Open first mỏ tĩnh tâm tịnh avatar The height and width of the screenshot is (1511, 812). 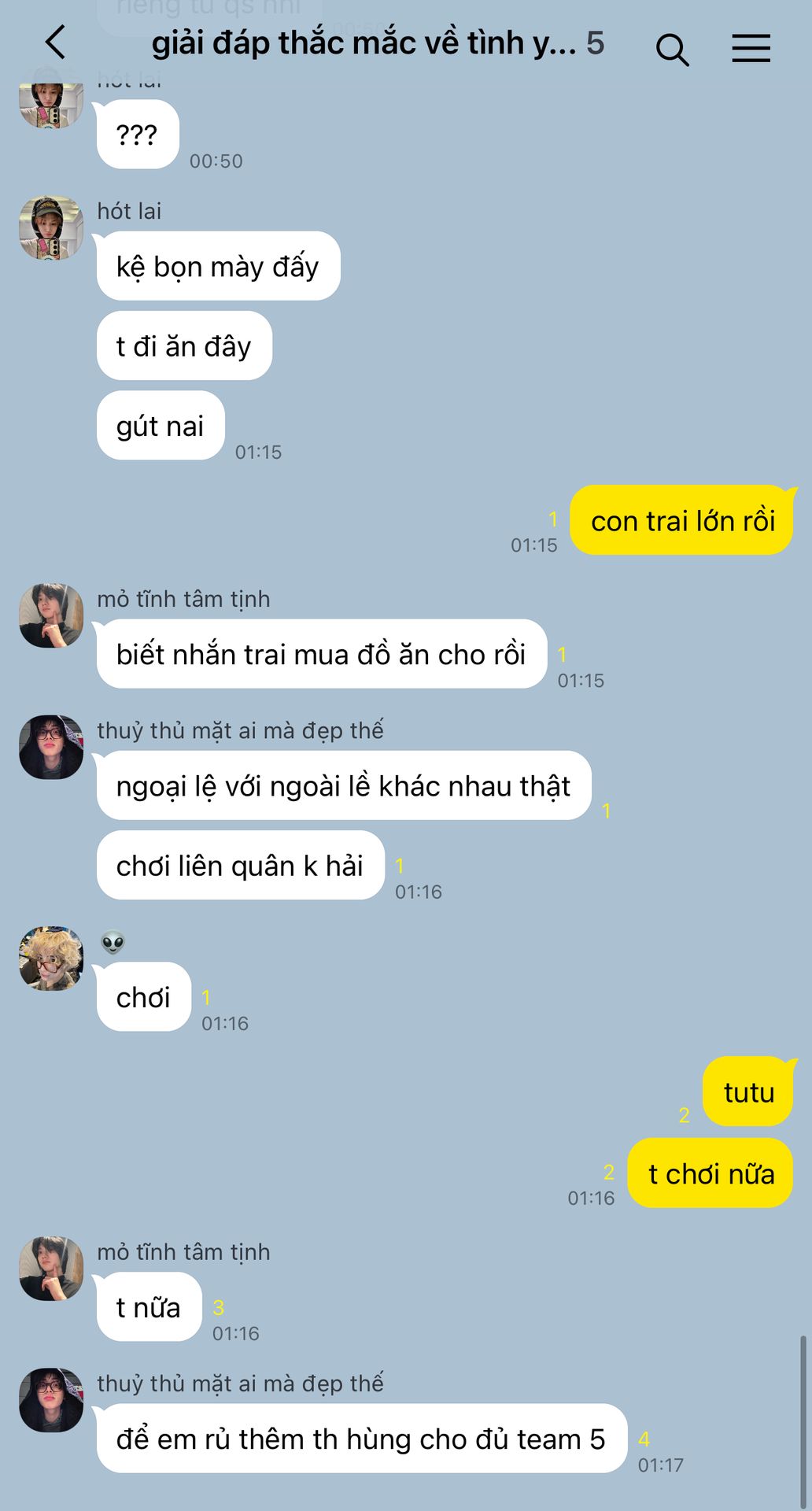pyautogui.click(x=51, y=615)
